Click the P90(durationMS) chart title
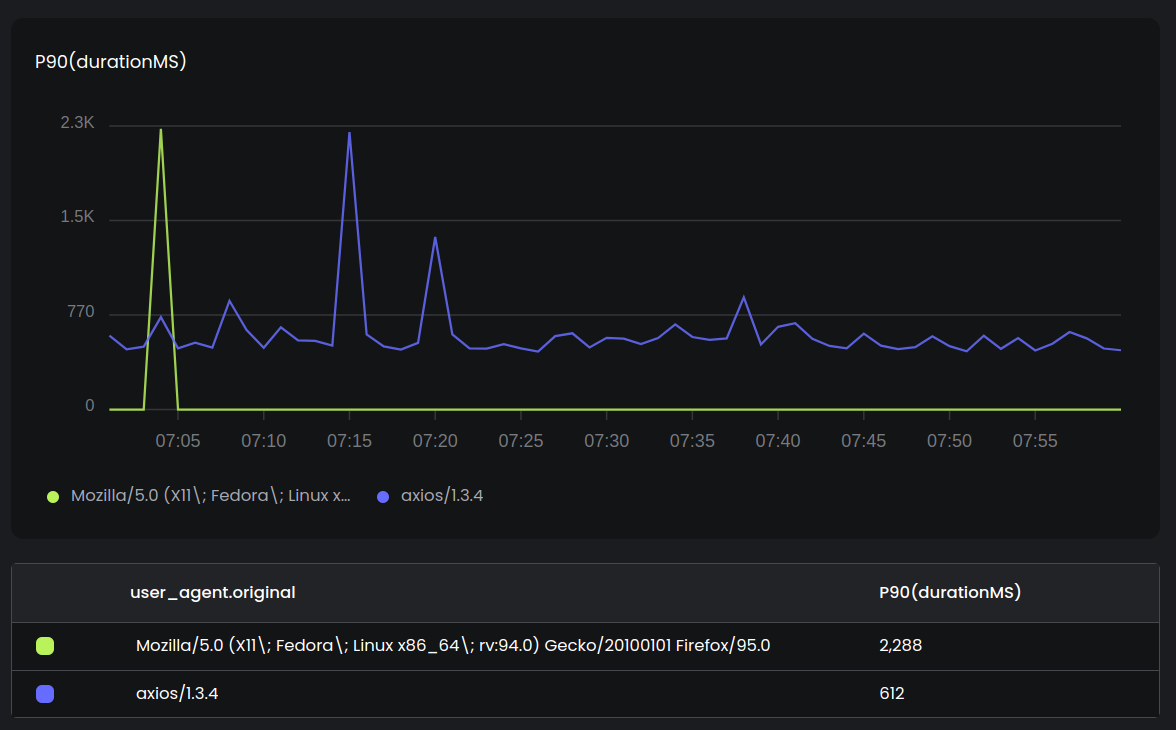Screen dimensions: 1176x730 pyautogui.click(x=111, y=62)
